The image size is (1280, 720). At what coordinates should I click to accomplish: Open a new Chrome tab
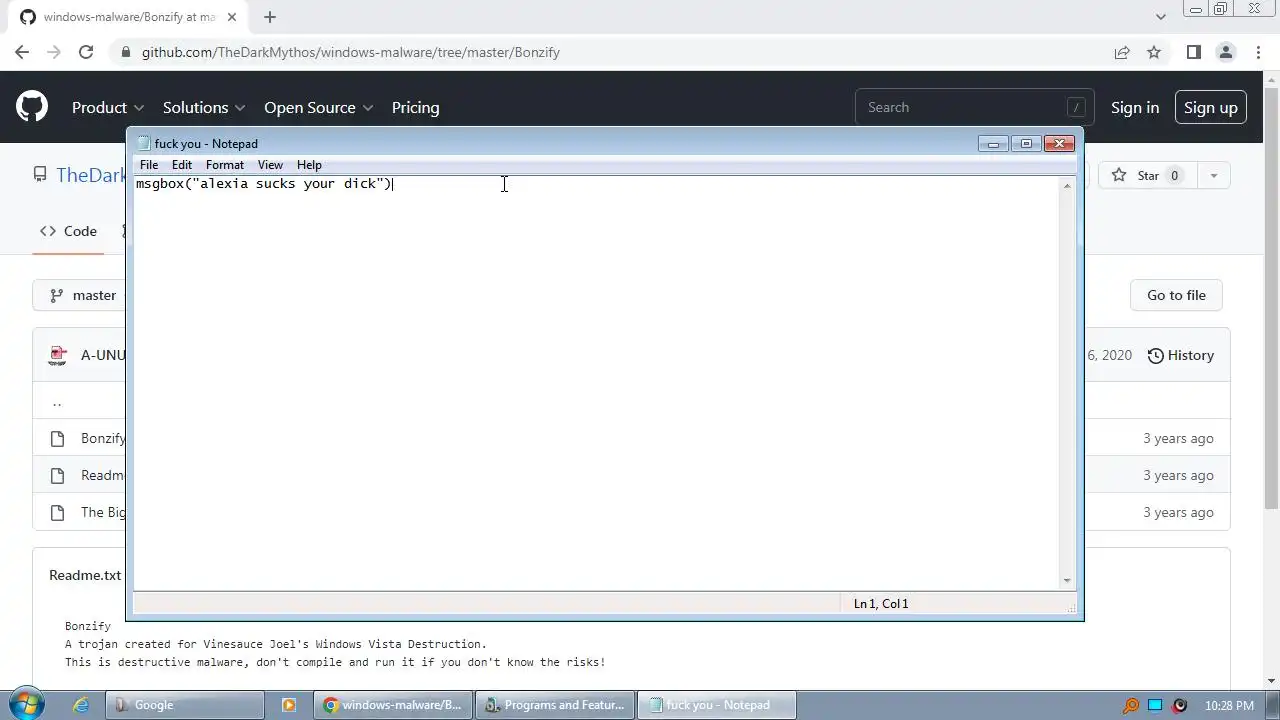click(269, 17)
